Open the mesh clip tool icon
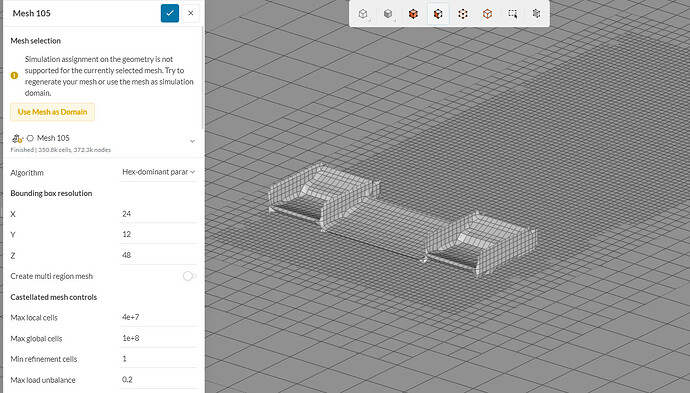Viewport: 690px width, 393px height. pos(536,14)
